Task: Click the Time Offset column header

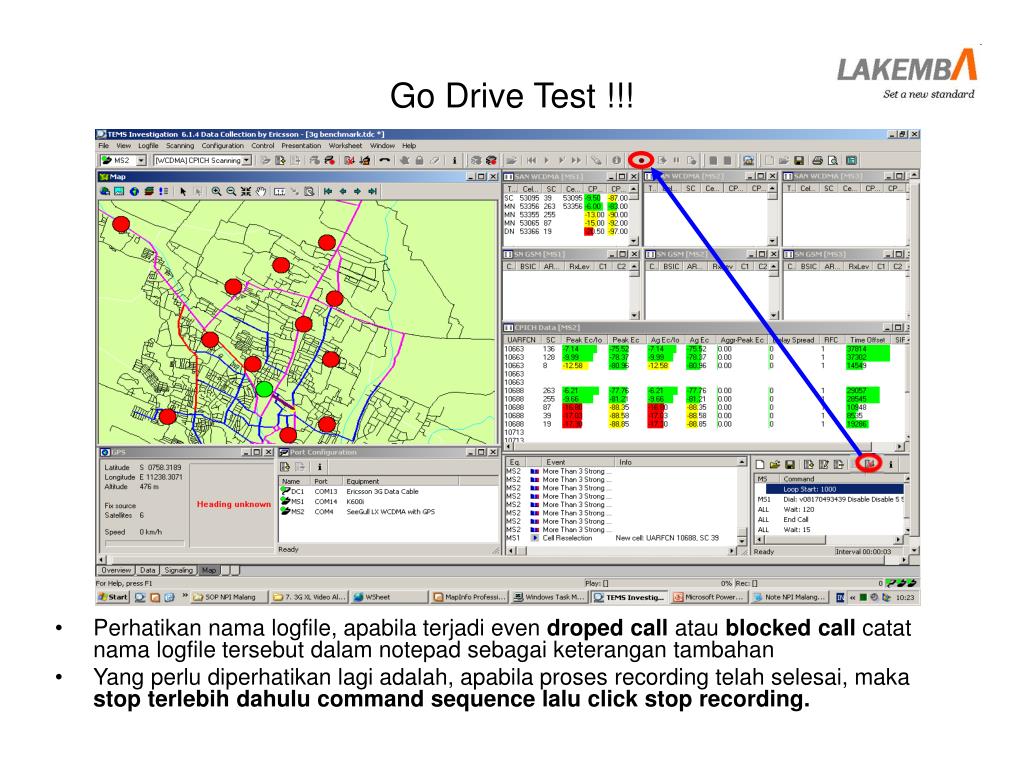Action: tap(867, 340)
